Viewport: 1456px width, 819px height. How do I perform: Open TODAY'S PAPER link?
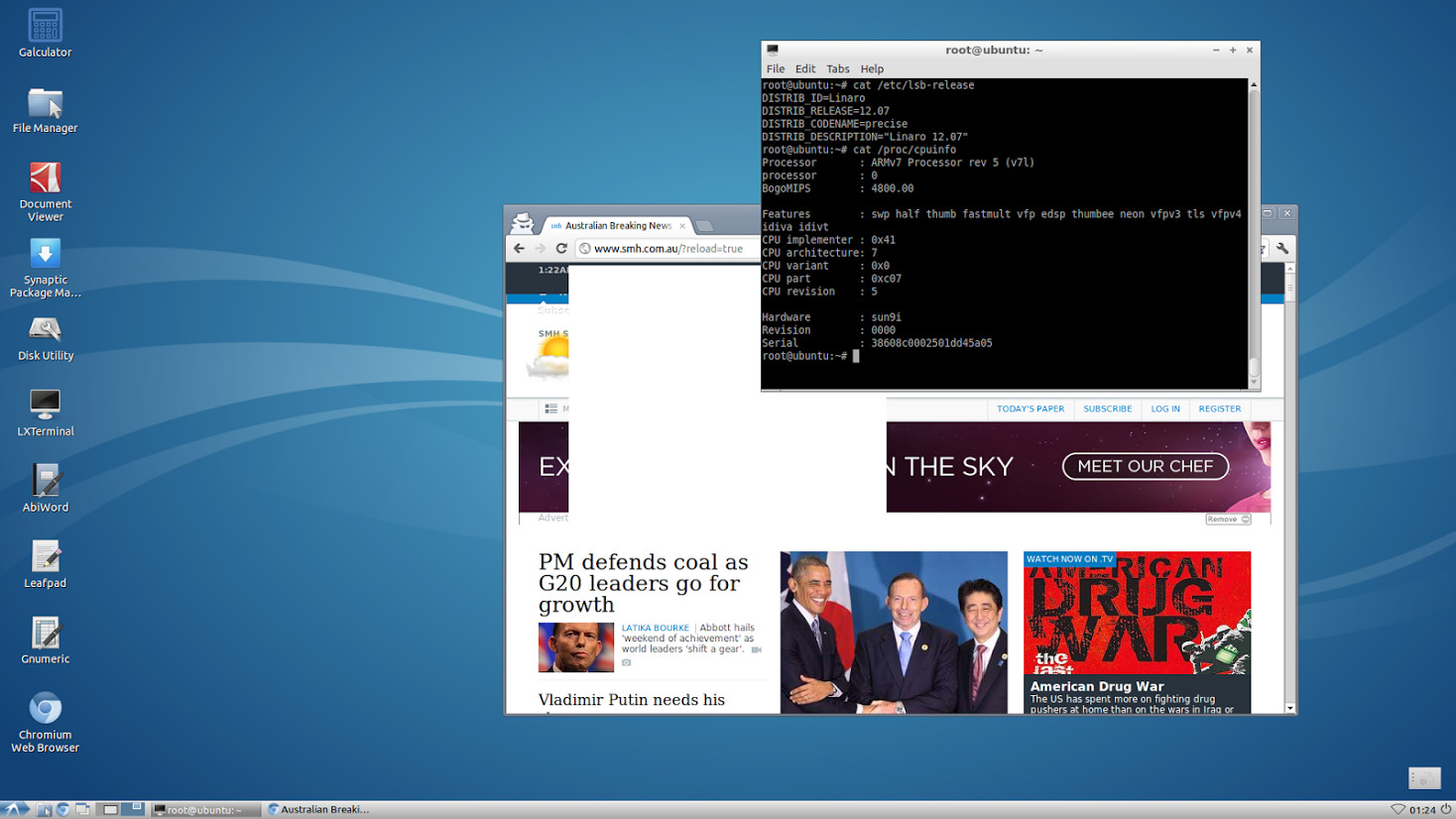click(x=1031, y=409)
